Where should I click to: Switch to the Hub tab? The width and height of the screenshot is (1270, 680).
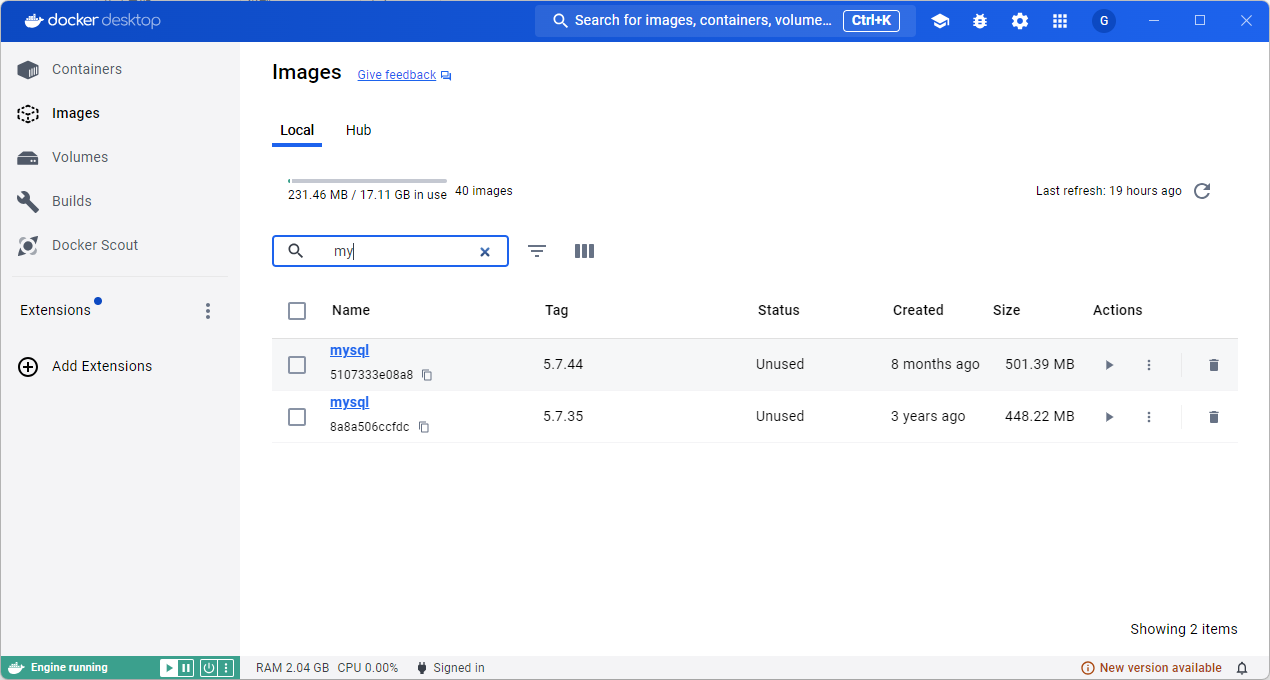tap(358, 130)
